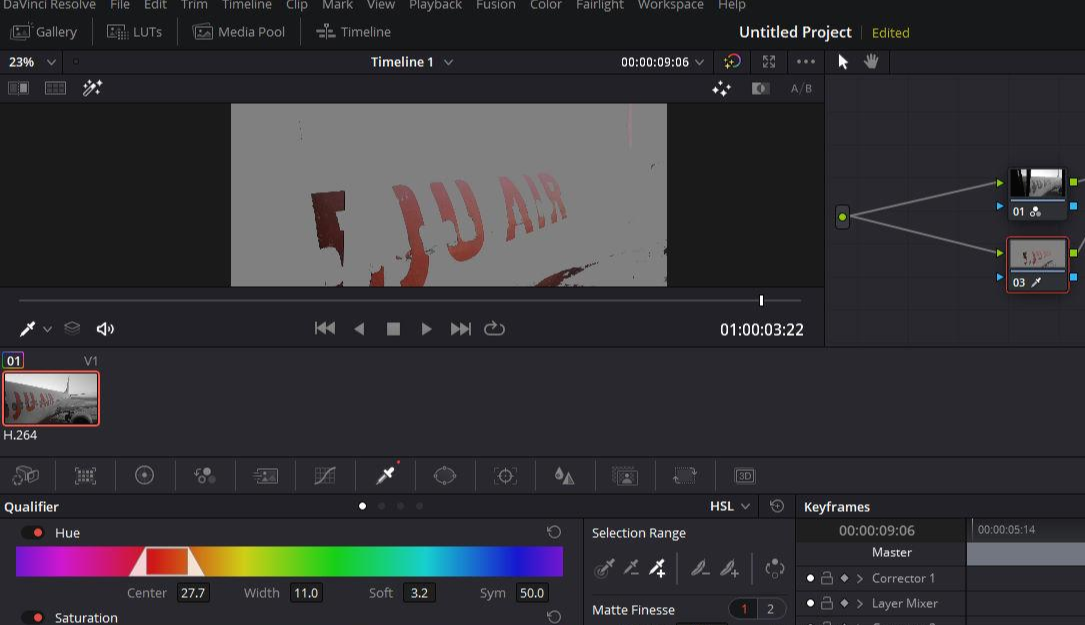This screenshot has height=625, width=1085.
Task: Toggle split screen view icon
Action: coord(55,88)
